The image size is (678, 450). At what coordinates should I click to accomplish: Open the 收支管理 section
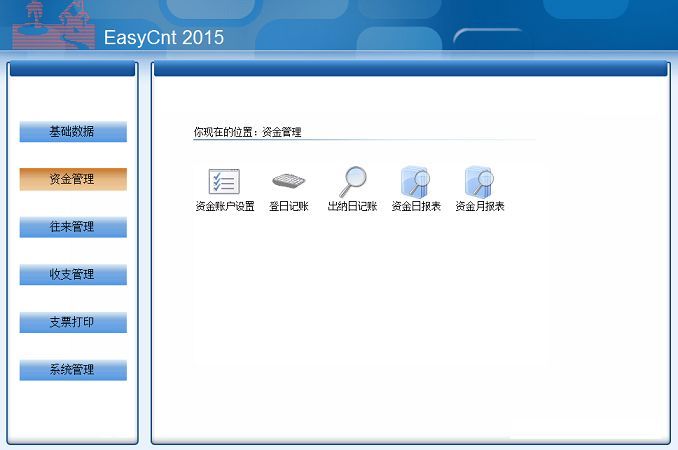pyautogui.click(x=73, y=275)
